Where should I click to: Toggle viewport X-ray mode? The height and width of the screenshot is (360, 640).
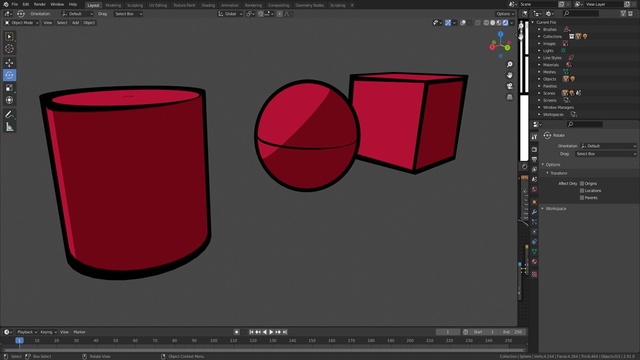478,23
